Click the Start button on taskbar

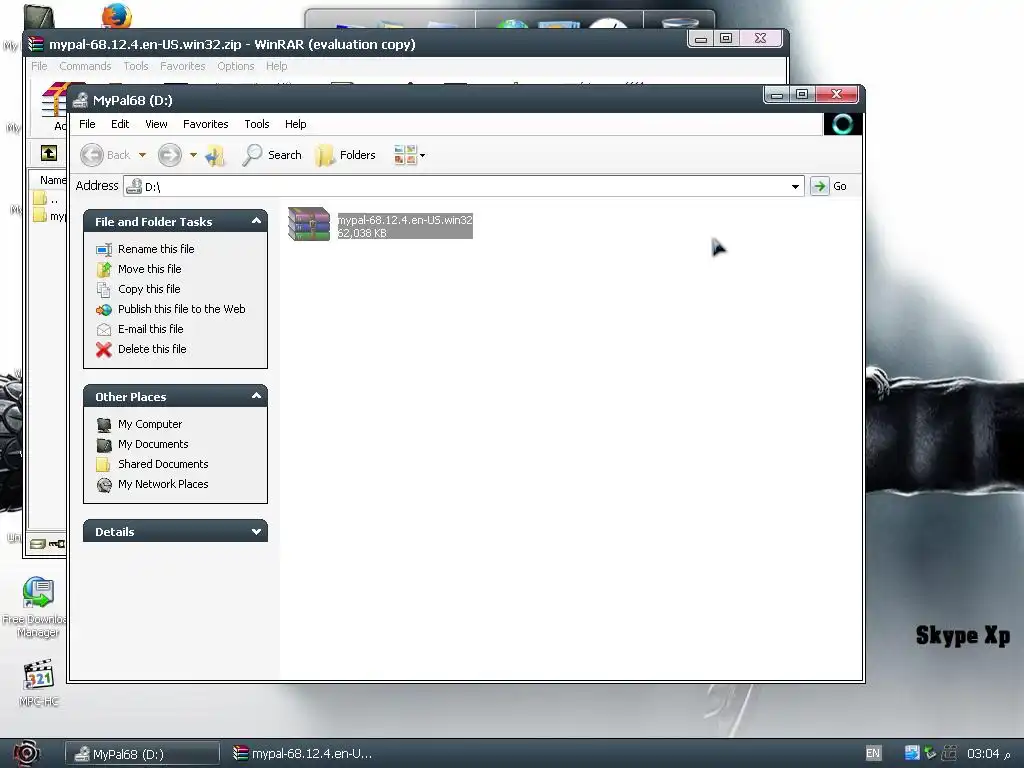tap(26, 753)
